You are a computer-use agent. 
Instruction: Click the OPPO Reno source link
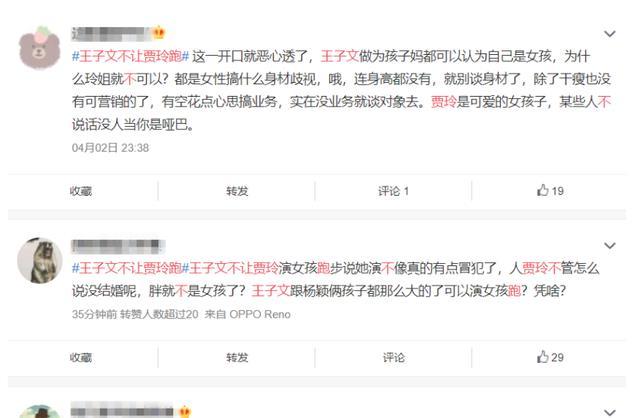(x=260, y=314)
